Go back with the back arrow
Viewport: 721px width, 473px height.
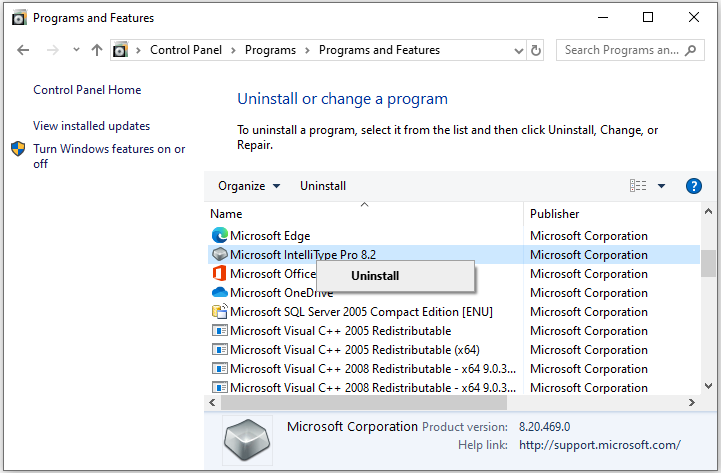click(x=23, y=50)
